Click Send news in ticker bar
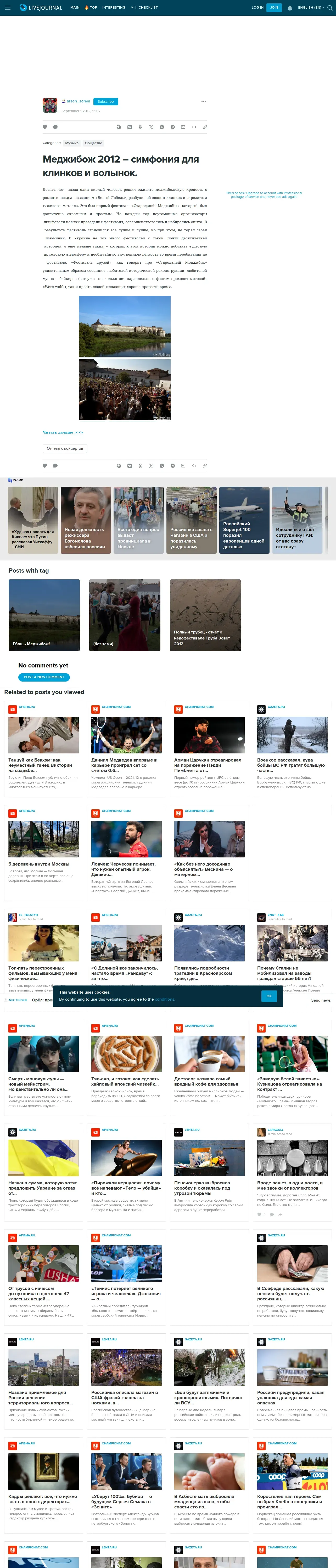 click(321, 1000)
